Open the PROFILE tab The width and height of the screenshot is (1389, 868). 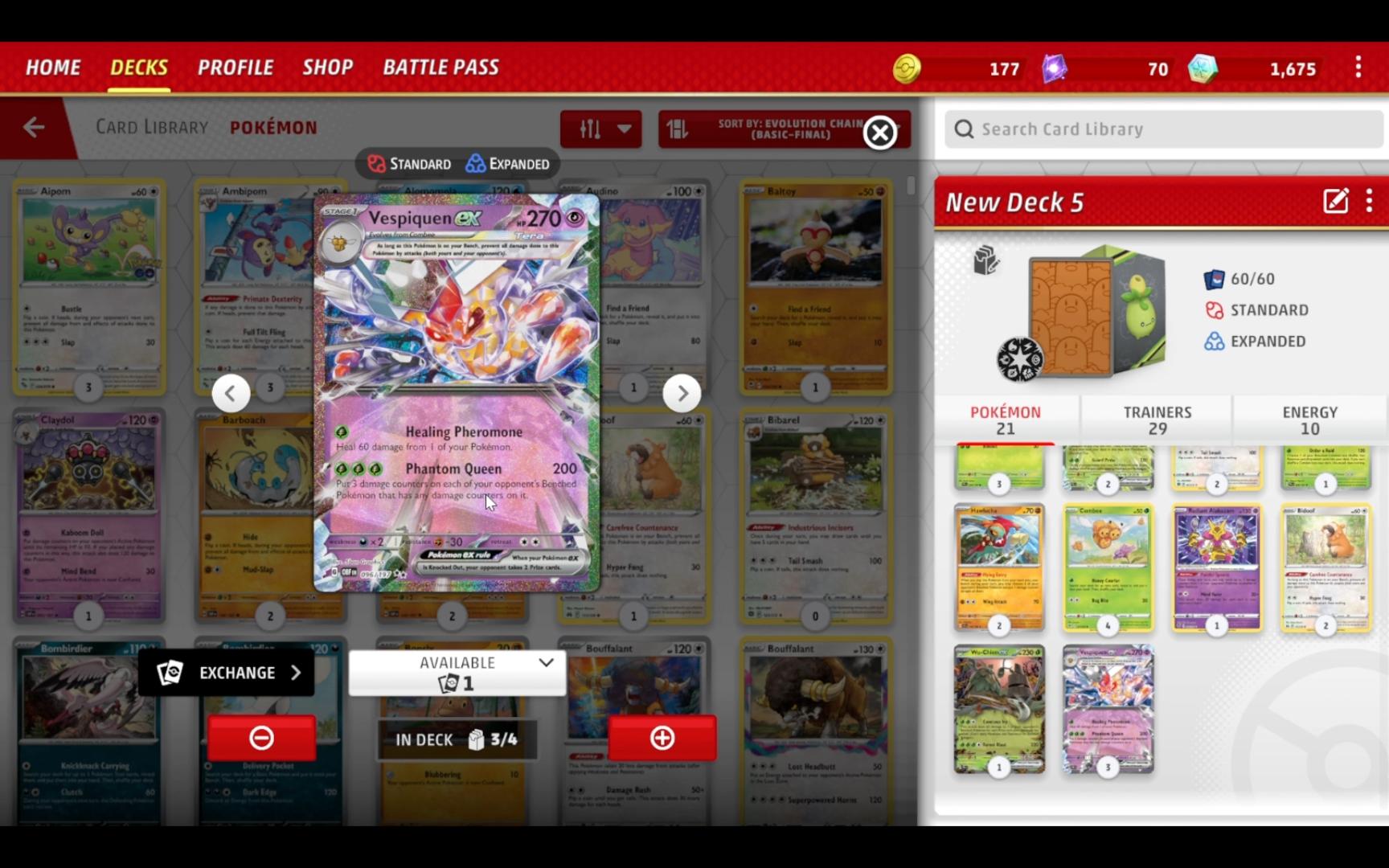tap(236, 68)
